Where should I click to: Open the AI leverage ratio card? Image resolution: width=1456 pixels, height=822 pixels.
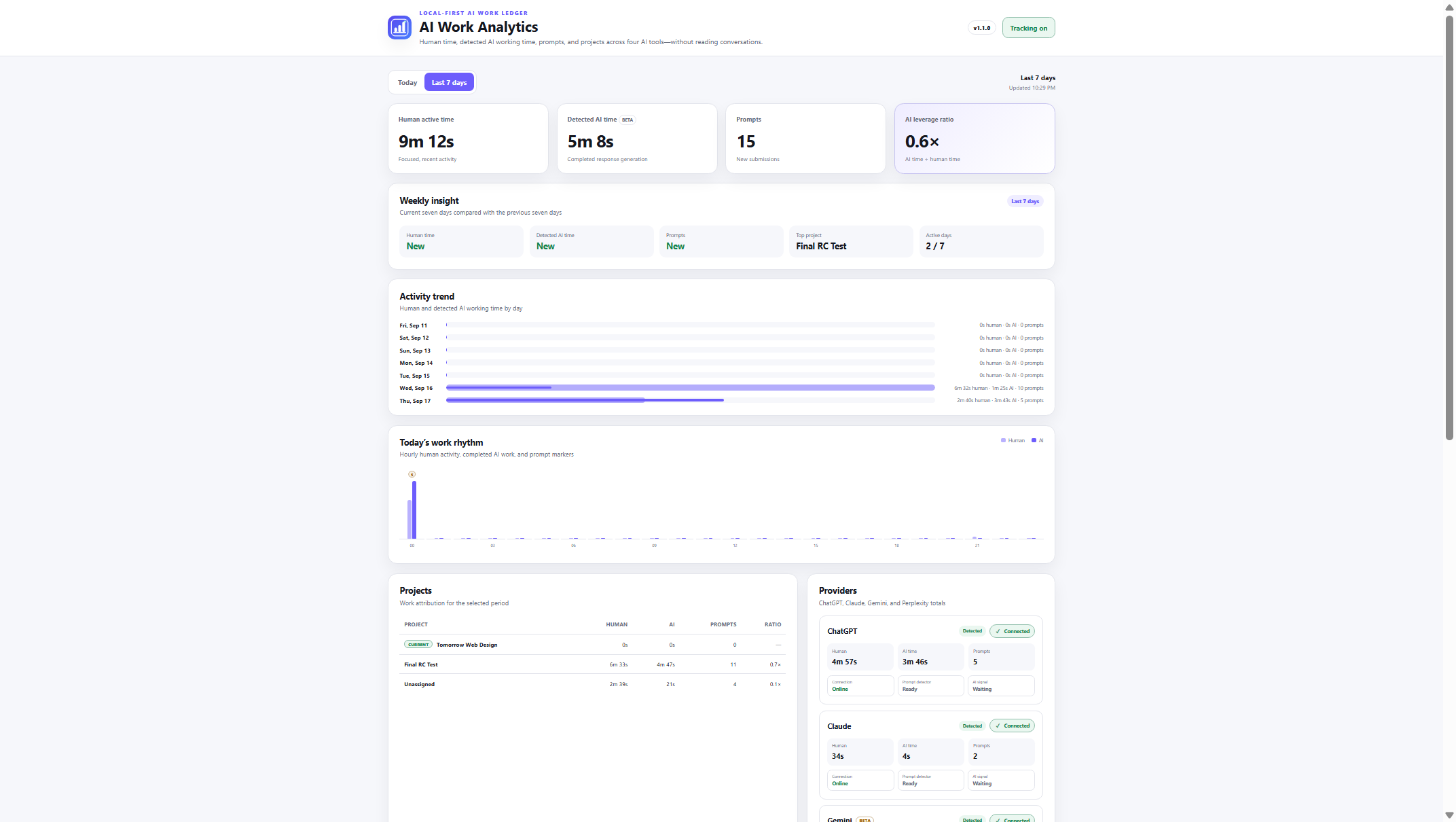click(x=975, y=139)
